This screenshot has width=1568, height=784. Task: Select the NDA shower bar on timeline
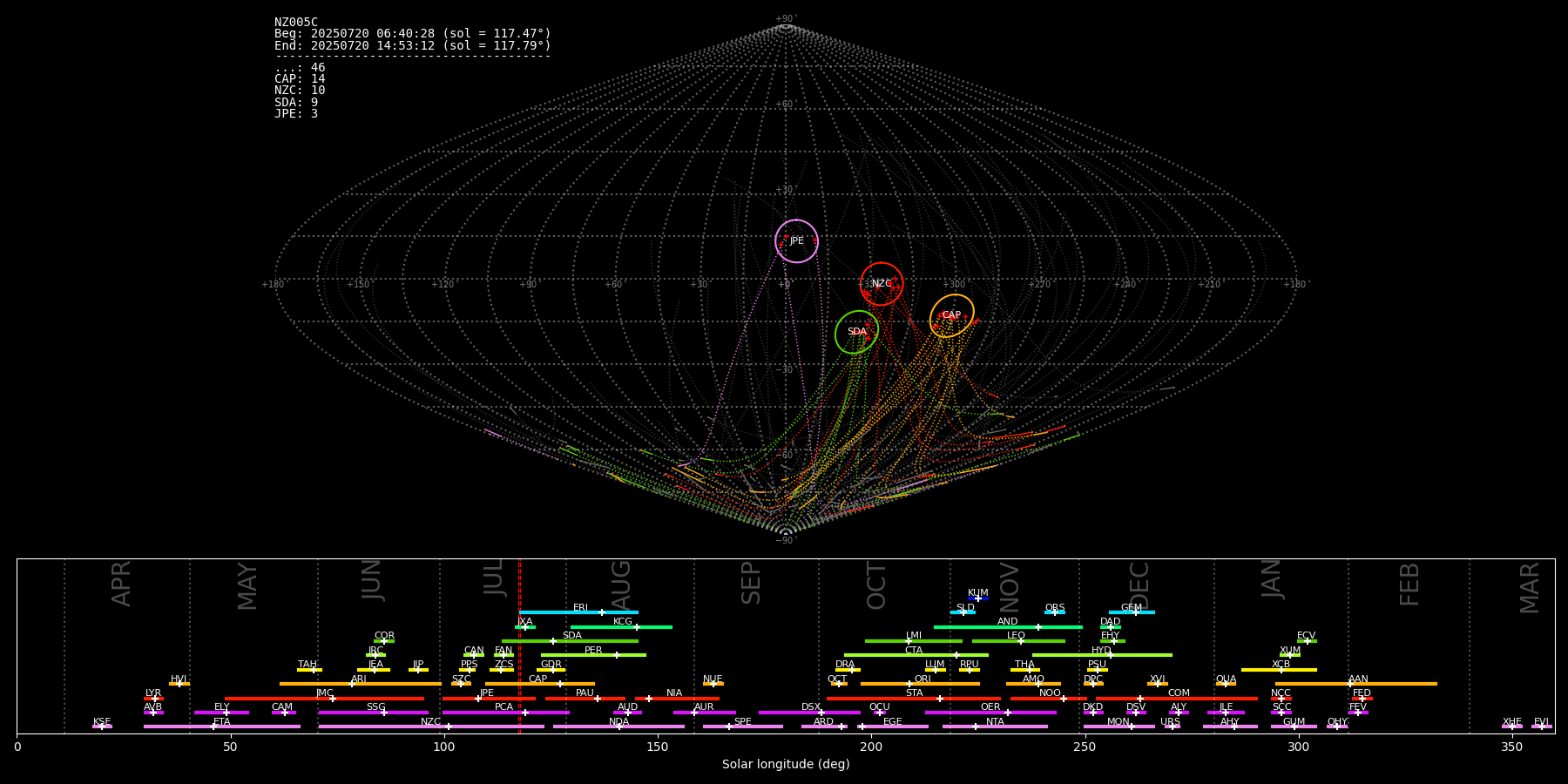tap(618, 727)
